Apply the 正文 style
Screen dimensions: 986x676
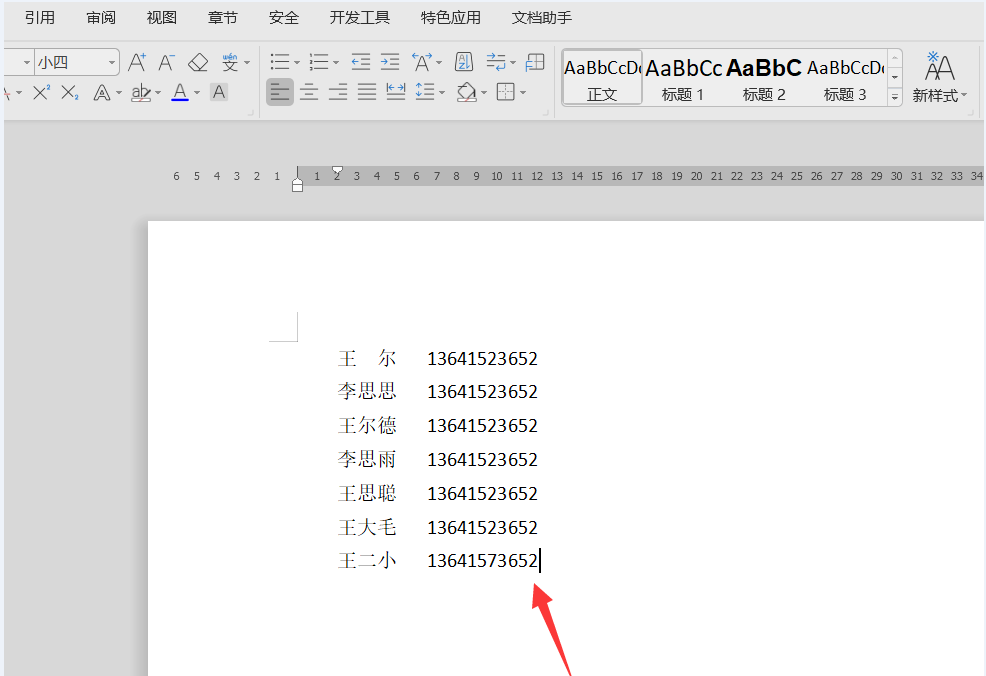click(602, 78)
